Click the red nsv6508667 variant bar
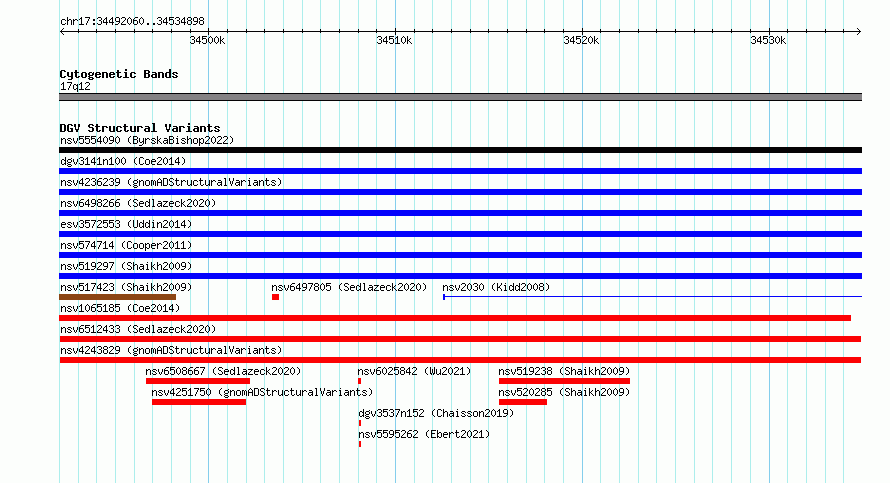The height and width of the screenshot is (483, 890). pyautogui.click(x=198, y=381)
